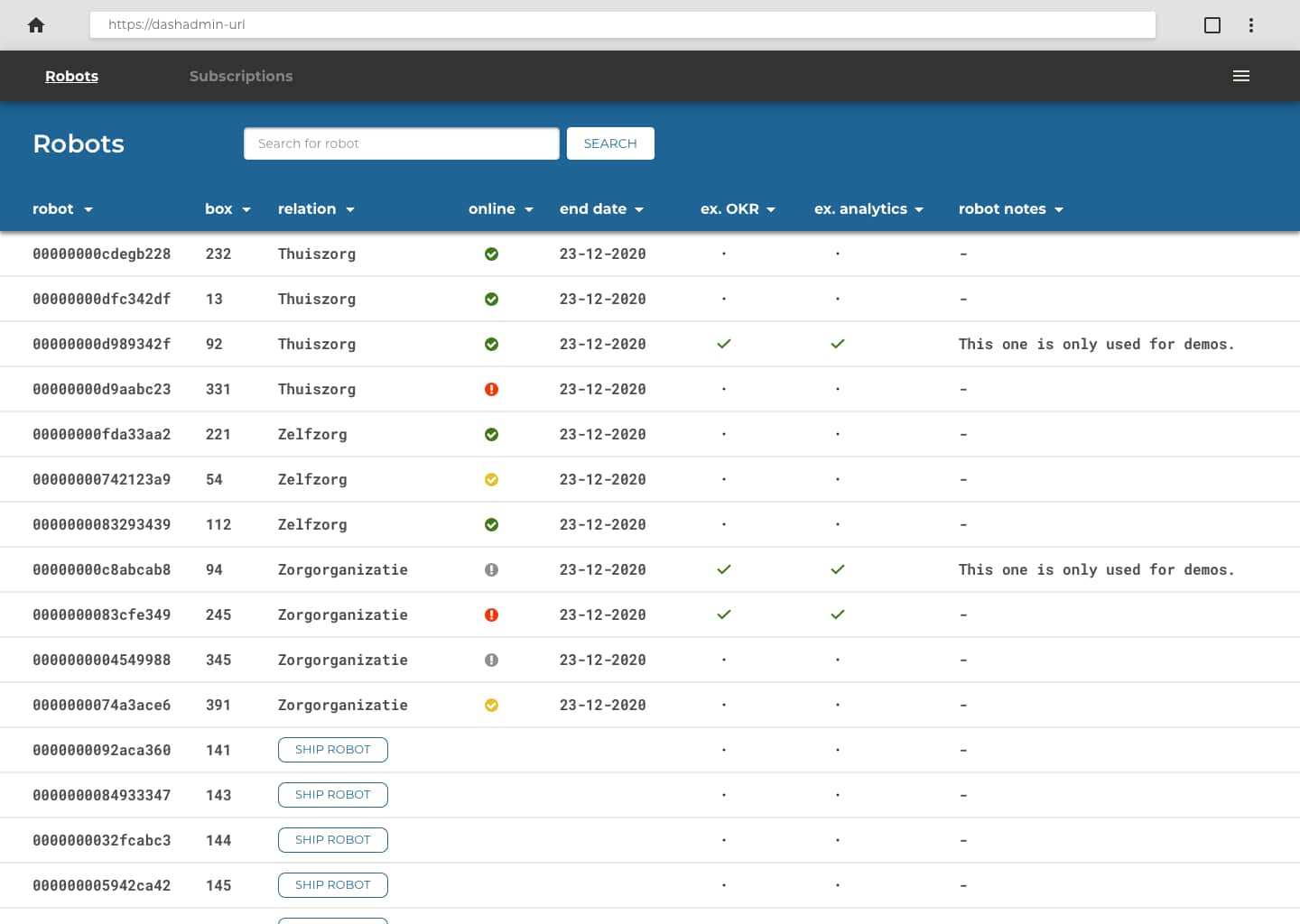
Task: Ship robot in box 143
Action: (x=333, y=795)
